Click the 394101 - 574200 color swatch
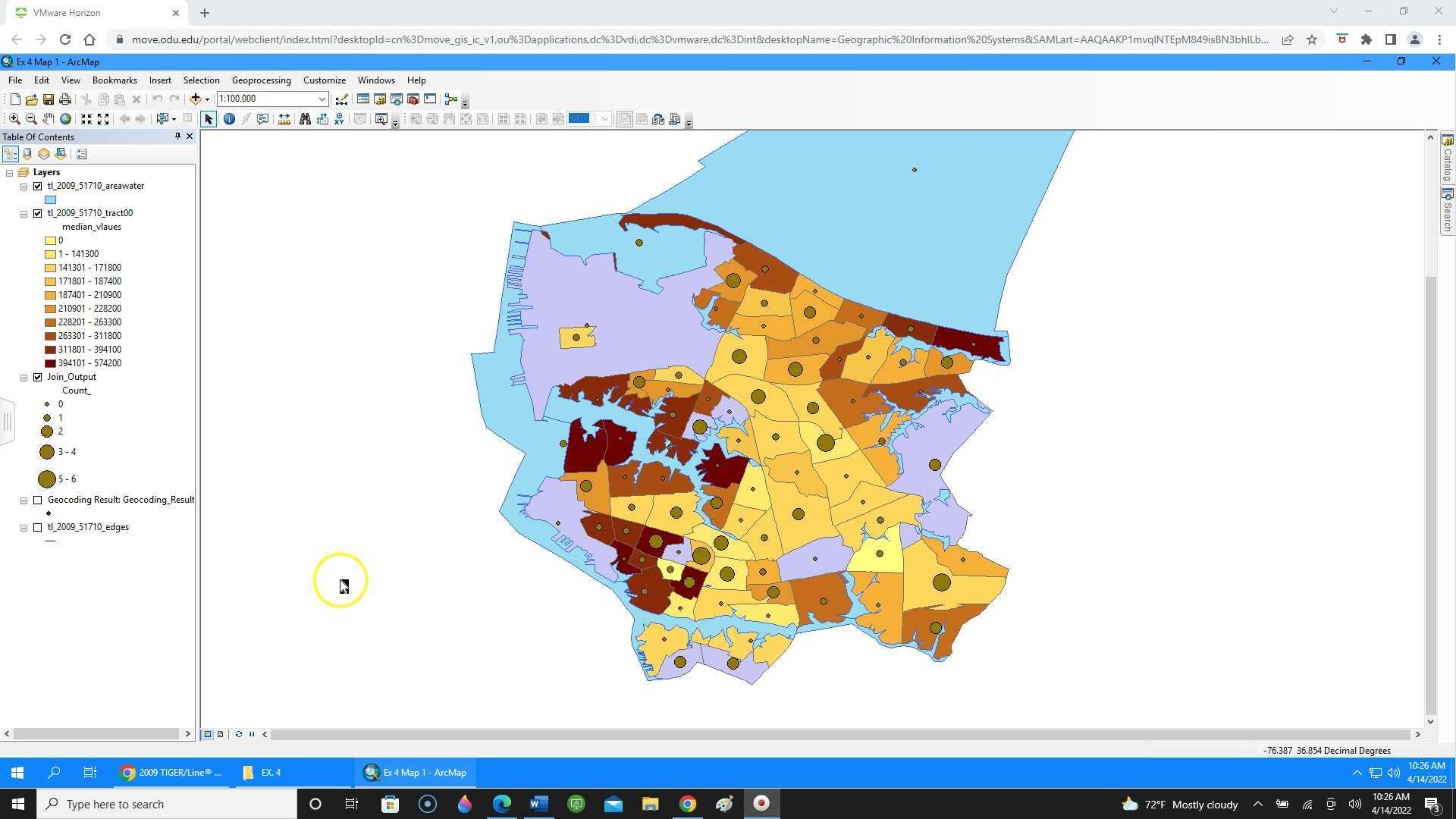This screenshot has height=819, width=1456. click(50, 363)
